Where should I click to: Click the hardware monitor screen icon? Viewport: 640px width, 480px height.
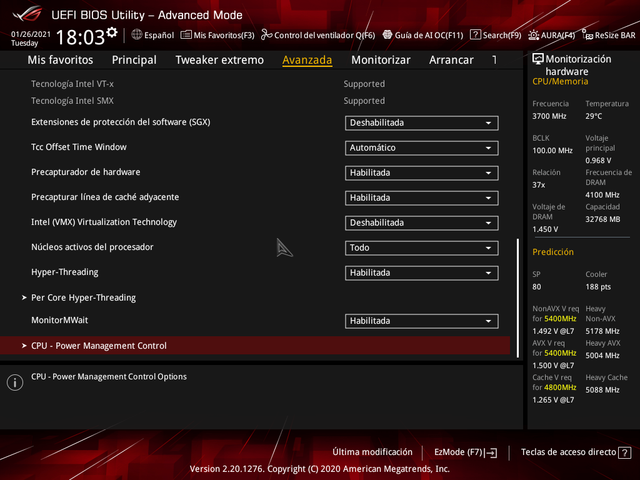tap(538, 59)
